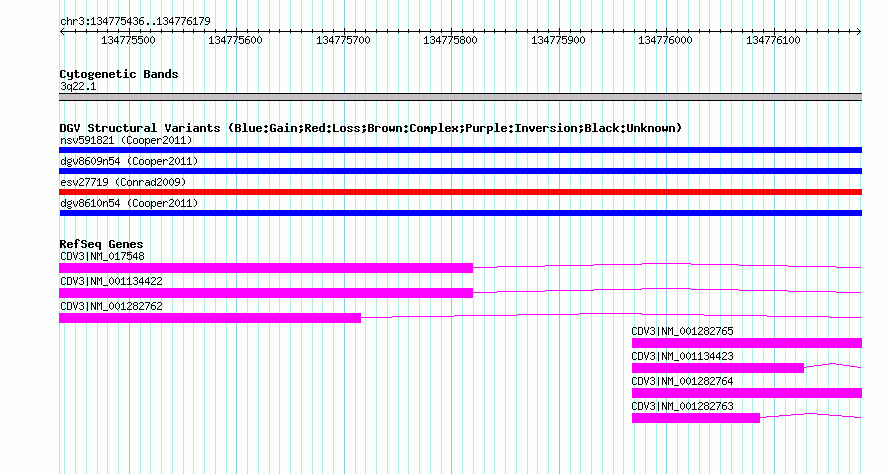Click blue gain bar for dgv8609n54

[460, 171]
